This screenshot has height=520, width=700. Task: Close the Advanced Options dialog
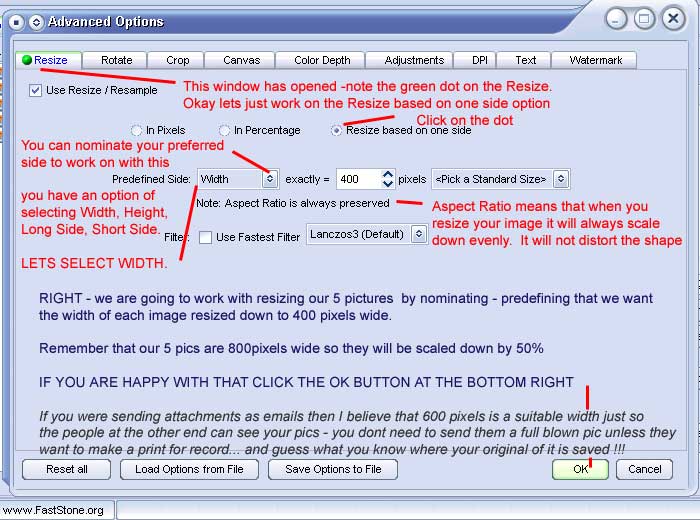point(673,19)
